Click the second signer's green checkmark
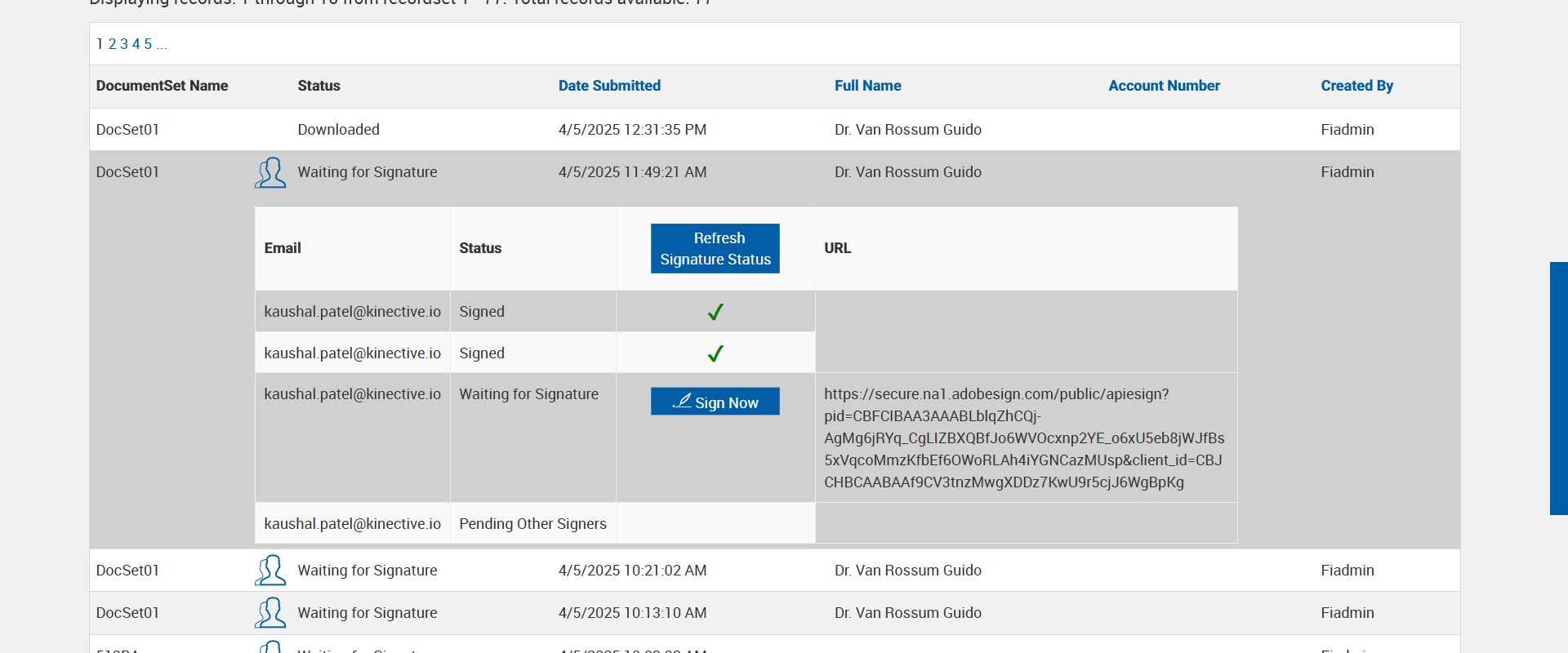Image resolution: width=1568 pixels, height=653 pixels. [715, 353]
